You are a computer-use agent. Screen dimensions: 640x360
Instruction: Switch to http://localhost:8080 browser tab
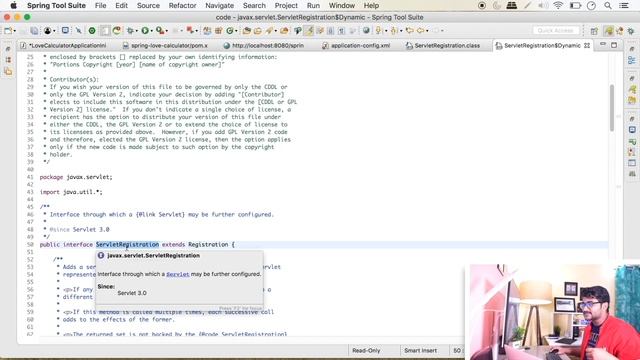pos(264,45)
